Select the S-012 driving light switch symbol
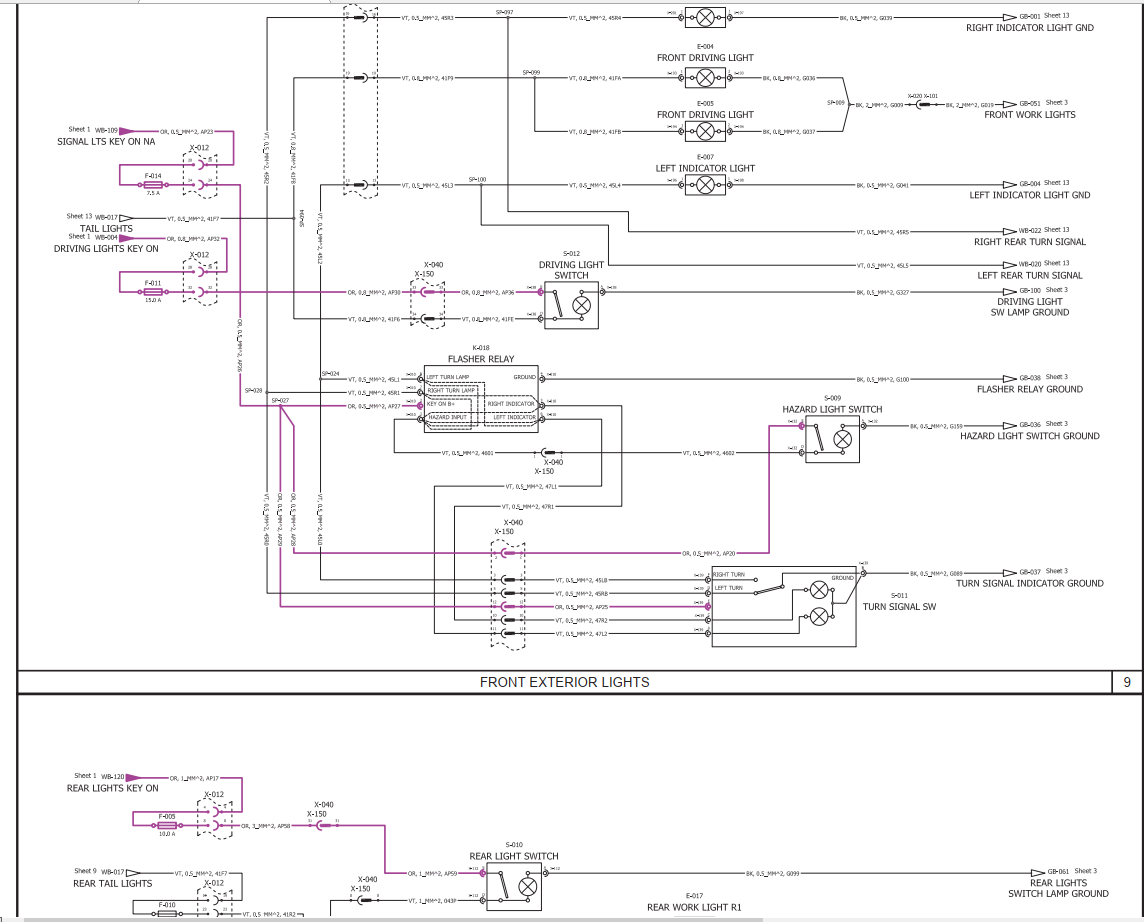The height and width of the screenshot is (922, 1144). click(x=572, y=304)
